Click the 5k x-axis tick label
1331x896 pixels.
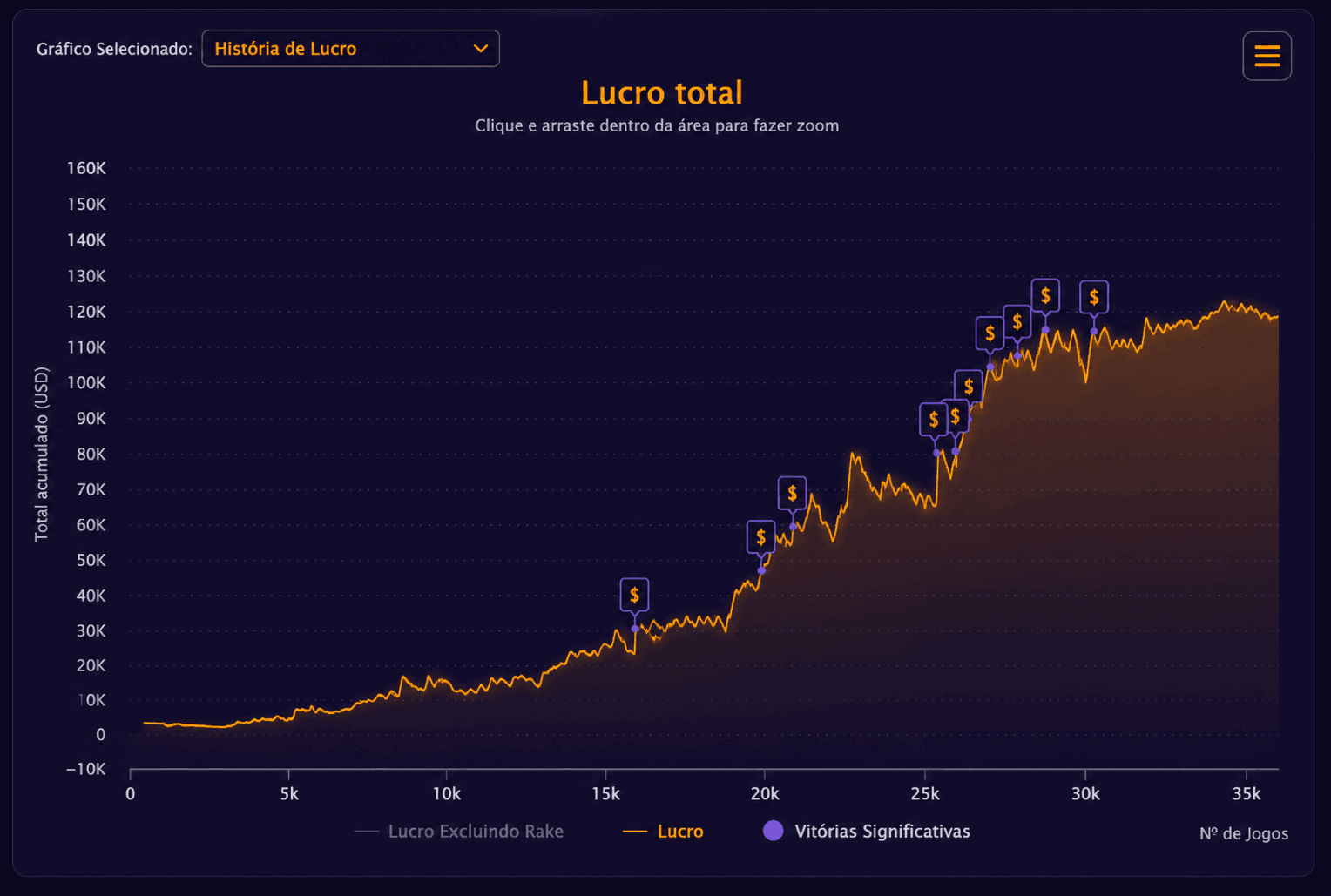pyautogui.click(x=289, y=794)
